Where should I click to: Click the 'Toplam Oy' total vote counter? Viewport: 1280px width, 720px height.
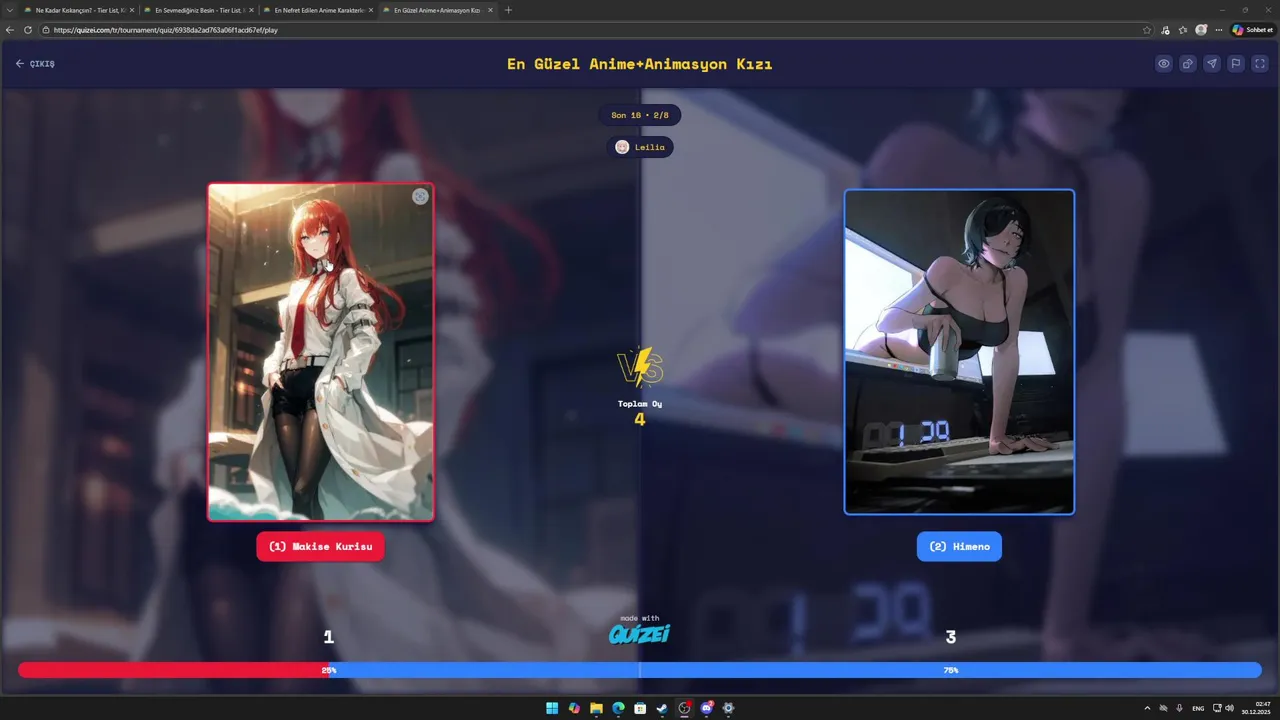tap(640, 411)
